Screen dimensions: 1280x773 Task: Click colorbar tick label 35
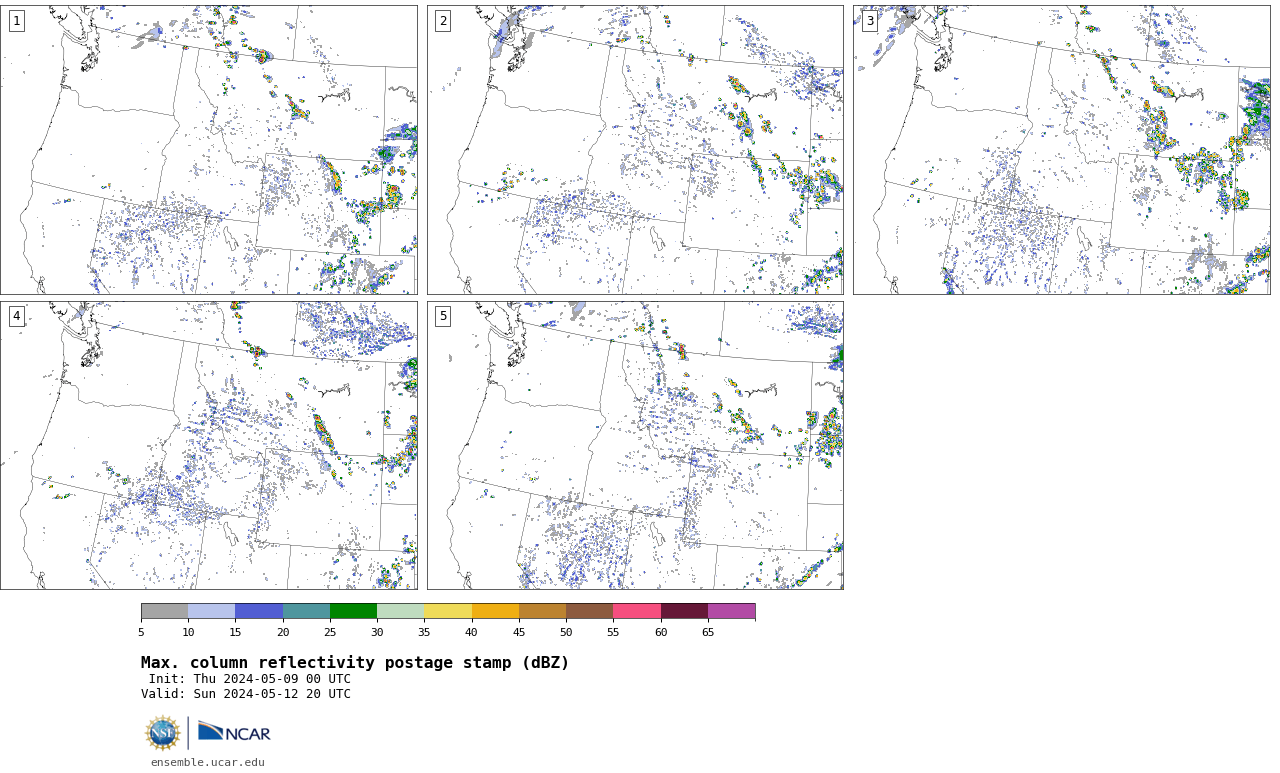424,632
